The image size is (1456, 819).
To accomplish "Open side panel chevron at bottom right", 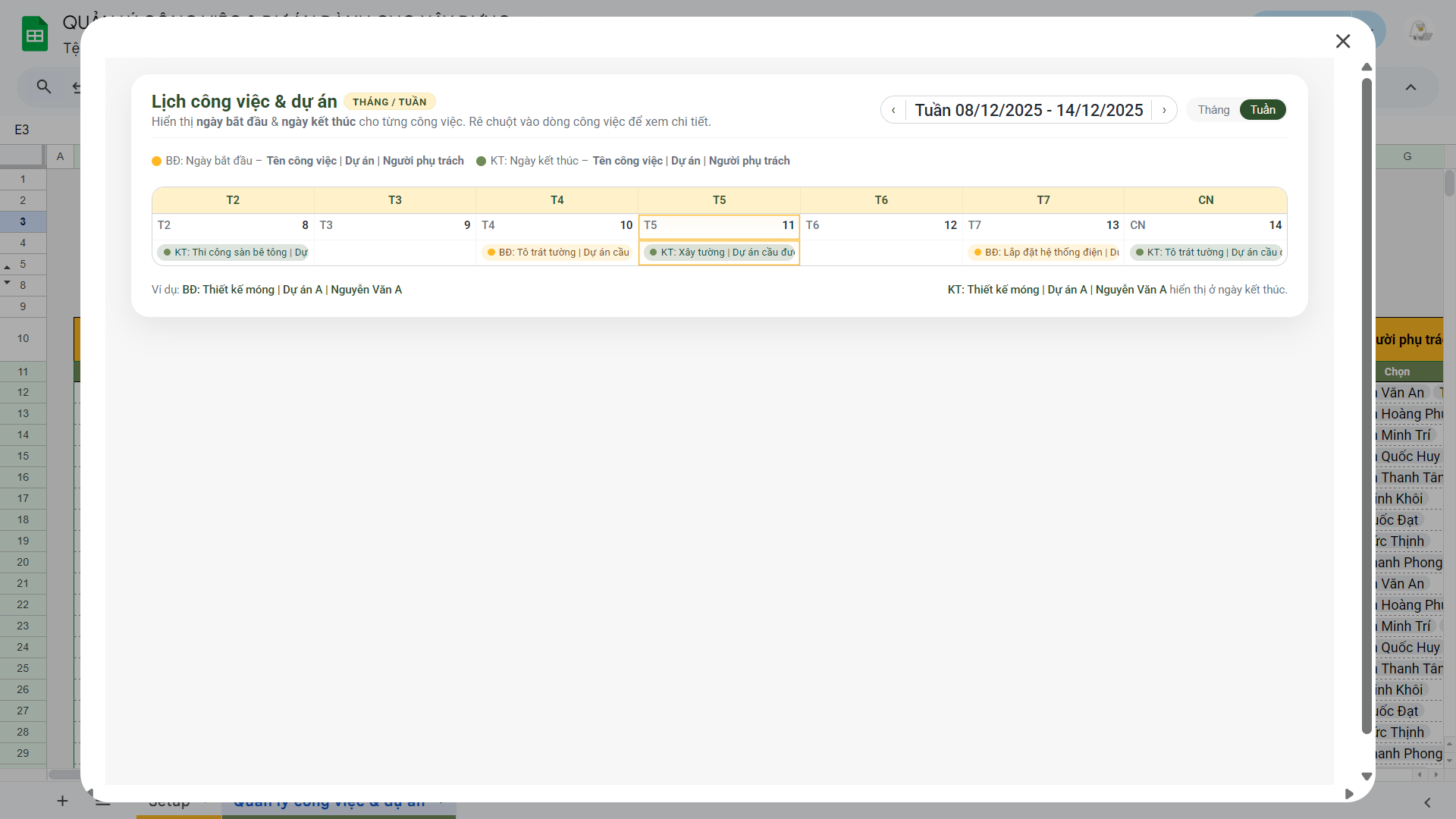I will [1427, 802].
